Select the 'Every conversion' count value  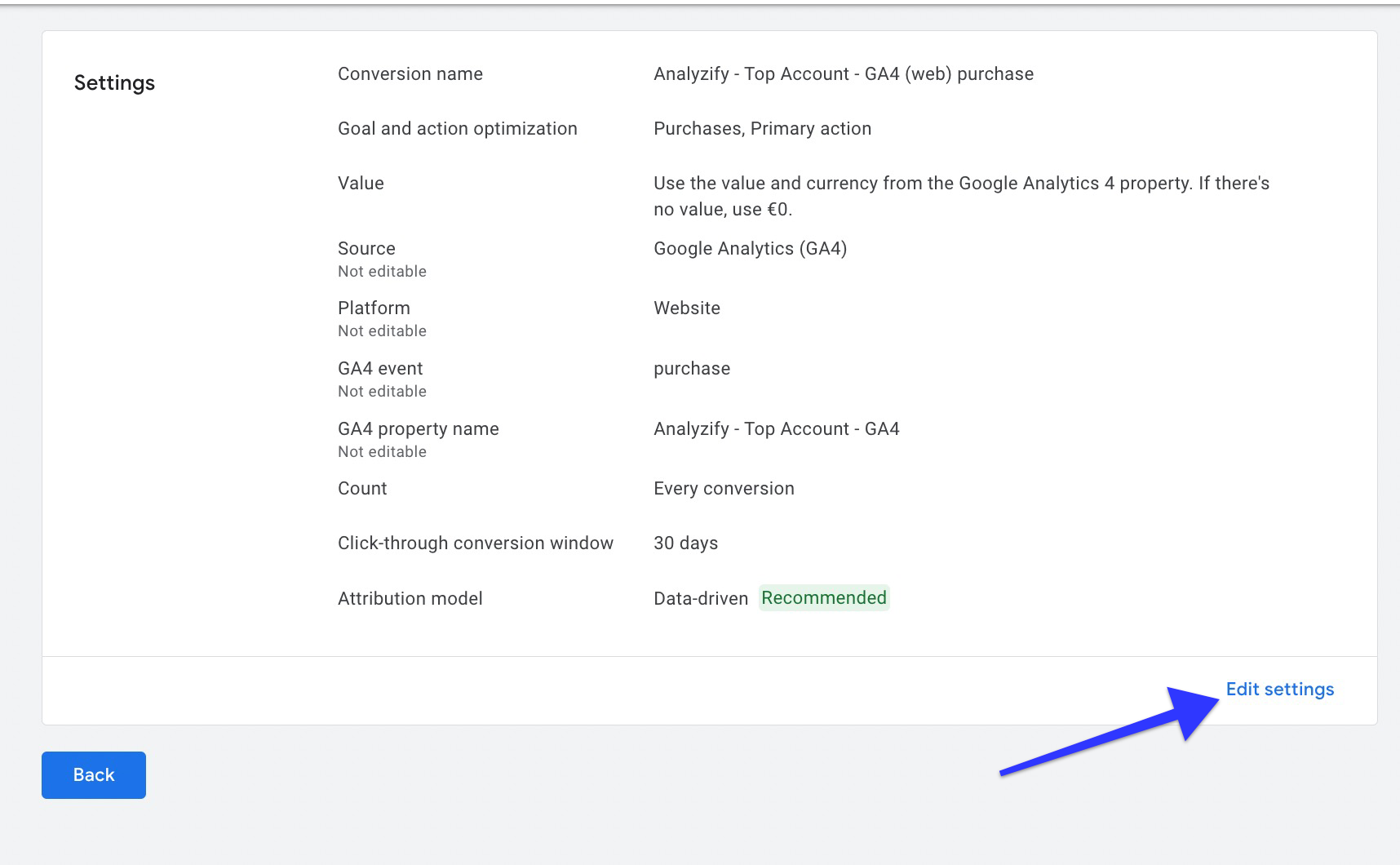724,489
